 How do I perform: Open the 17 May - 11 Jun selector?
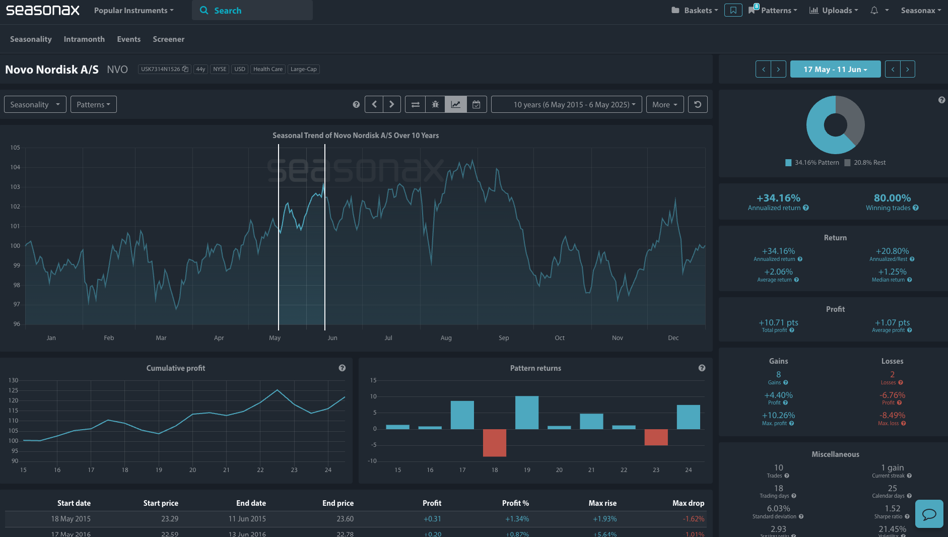coord(835,70)
